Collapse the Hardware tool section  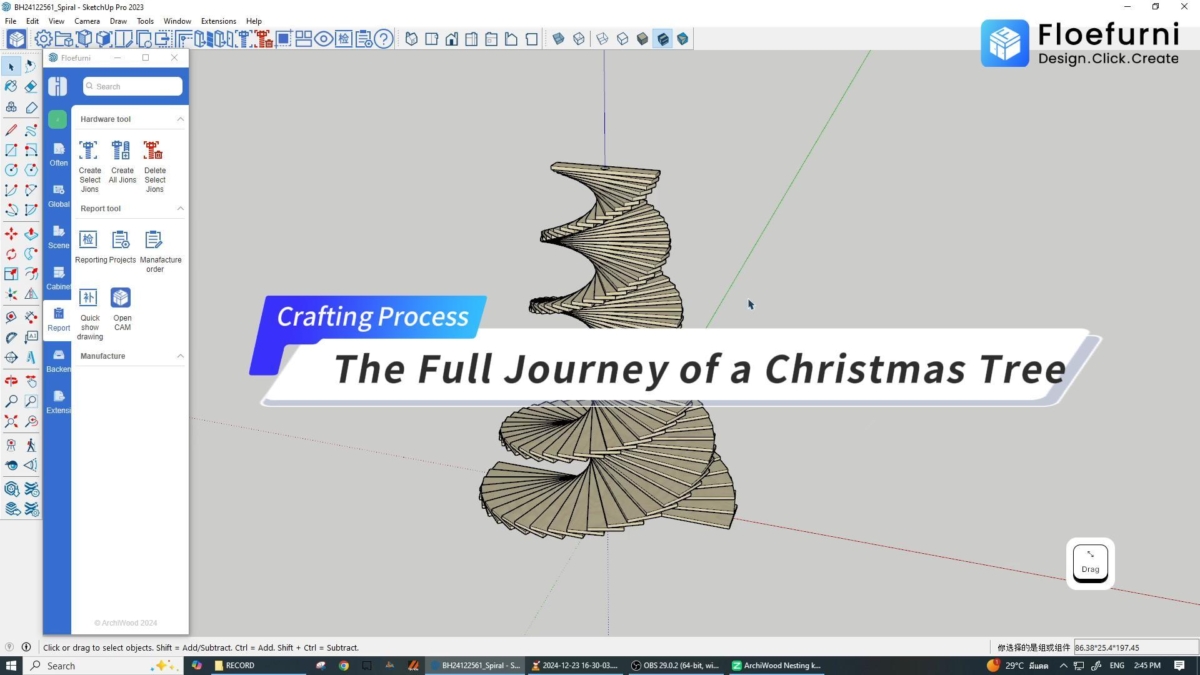(180, 119)
